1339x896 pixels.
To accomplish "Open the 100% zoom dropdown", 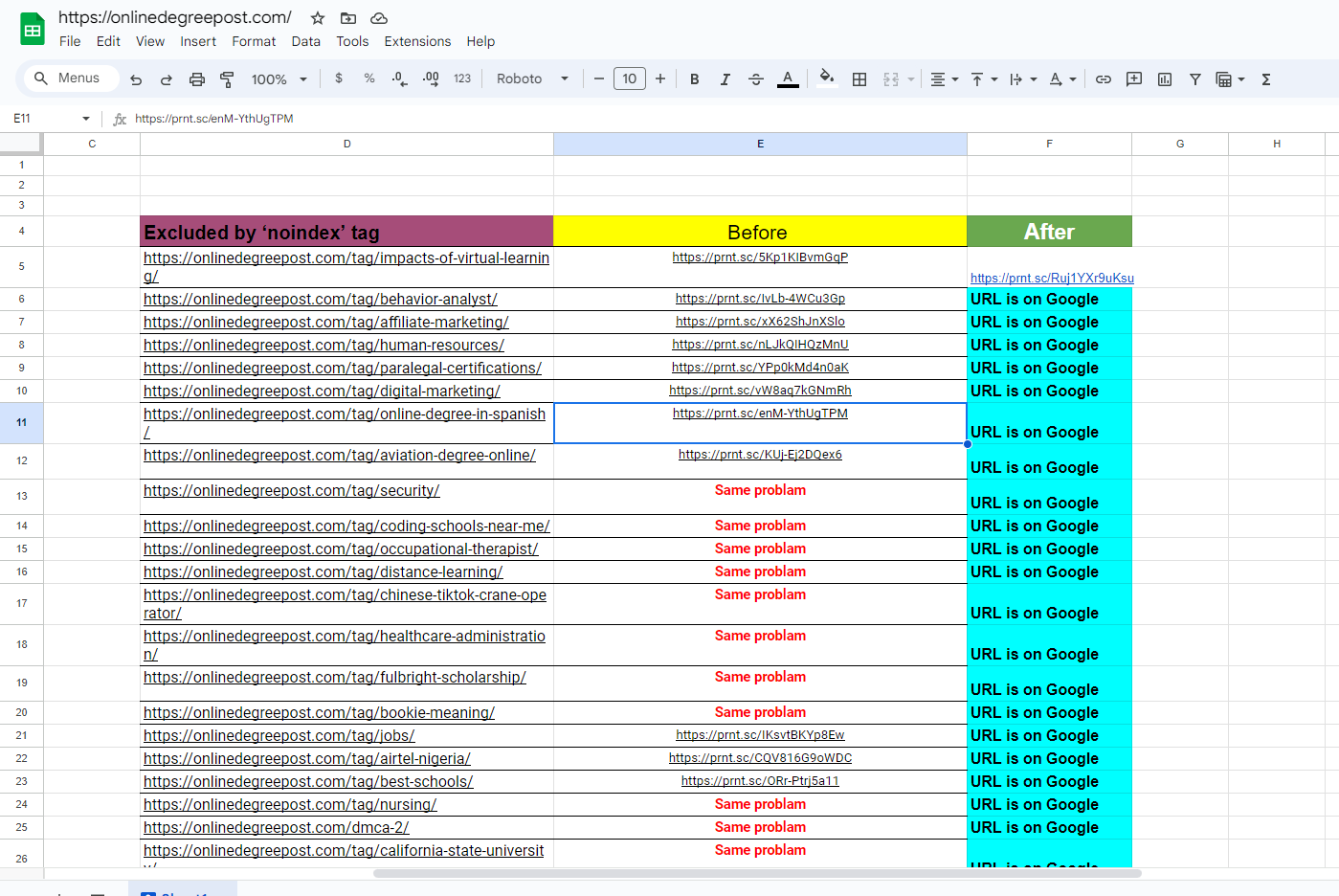I will [279, 79].
